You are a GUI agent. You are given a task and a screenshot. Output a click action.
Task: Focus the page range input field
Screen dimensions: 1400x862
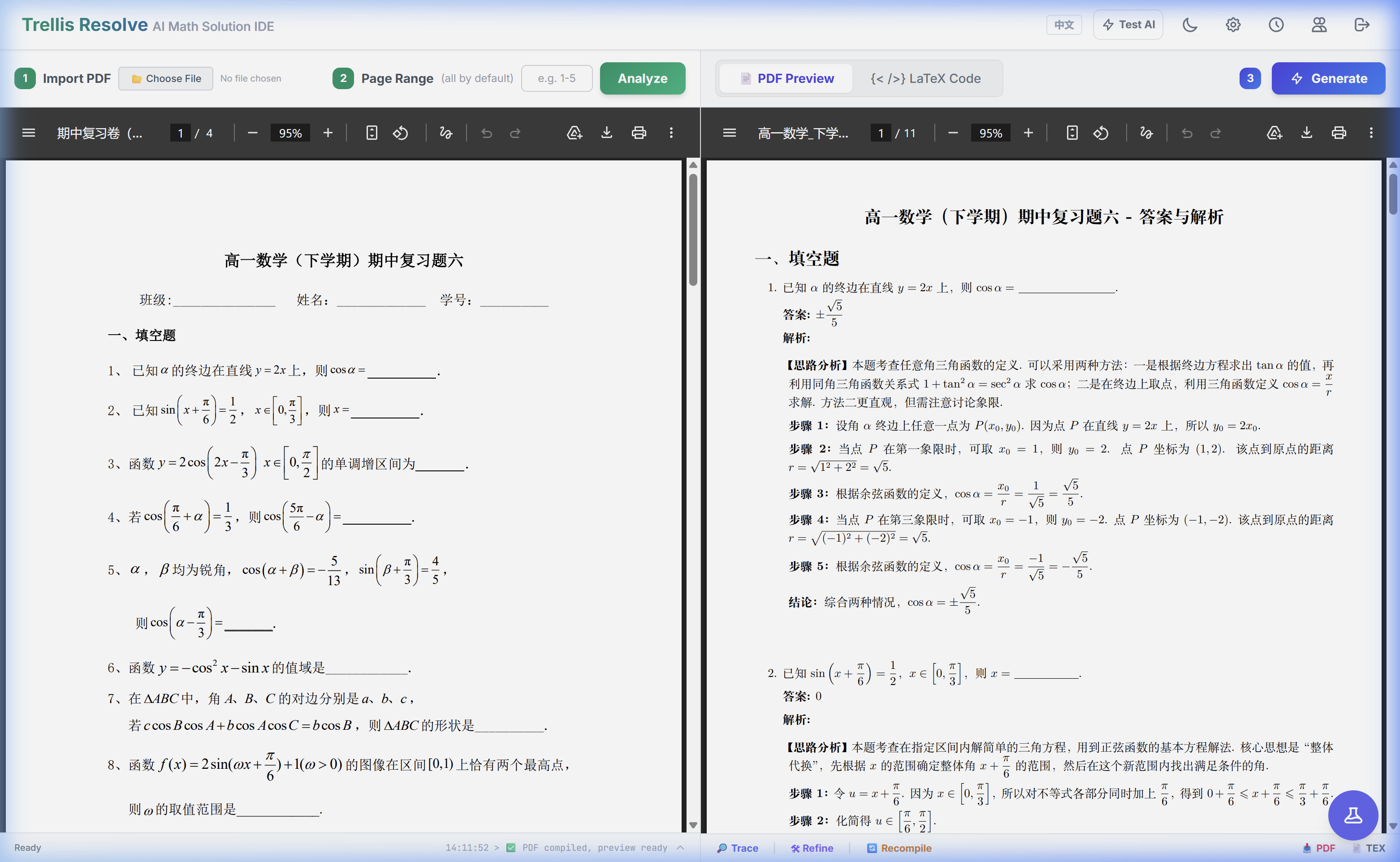tap(557, 79)
